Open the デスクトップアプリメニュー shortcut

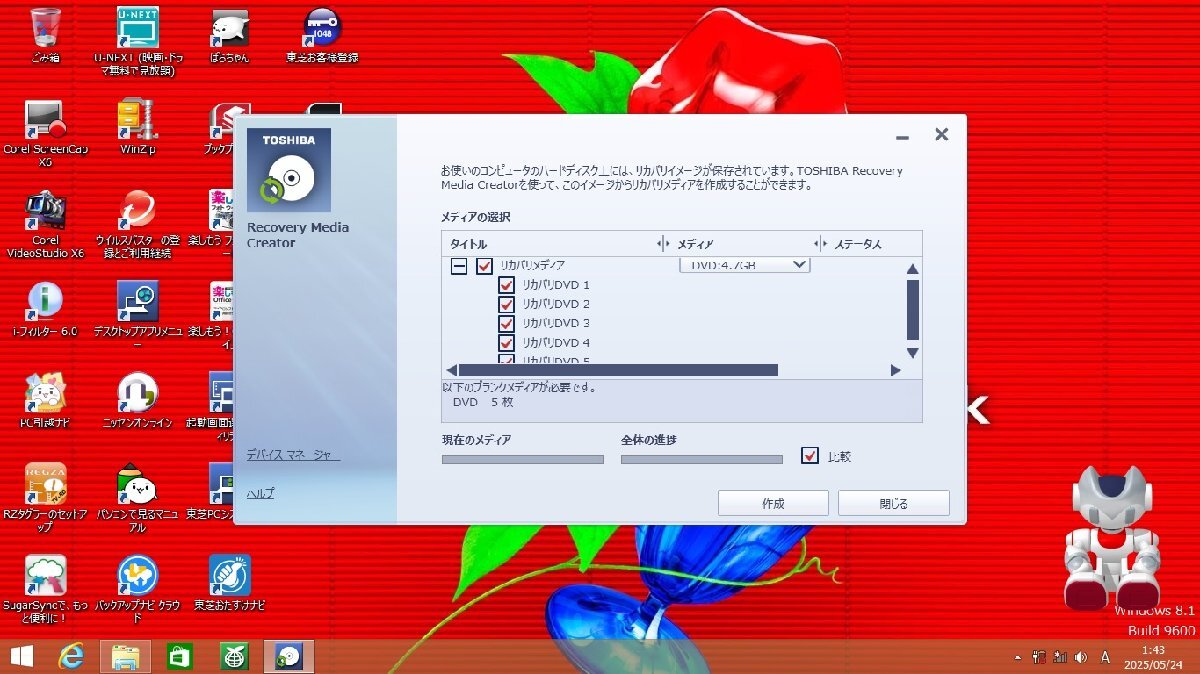pyautogui.click(x=137, y=314)
